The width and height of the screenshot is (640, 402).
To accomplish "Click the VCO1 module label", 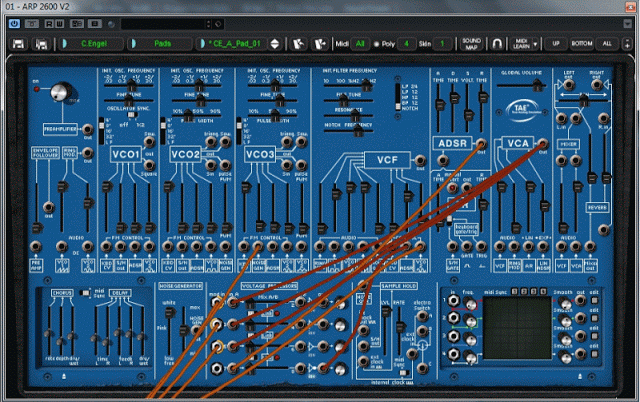I will pos(126,155).
